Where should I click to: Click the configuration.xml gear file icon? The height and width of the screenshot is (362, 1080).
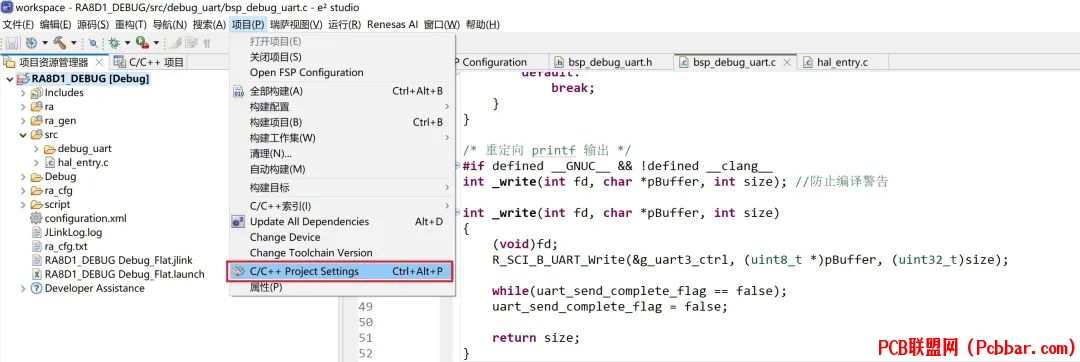tap(36, 218)
